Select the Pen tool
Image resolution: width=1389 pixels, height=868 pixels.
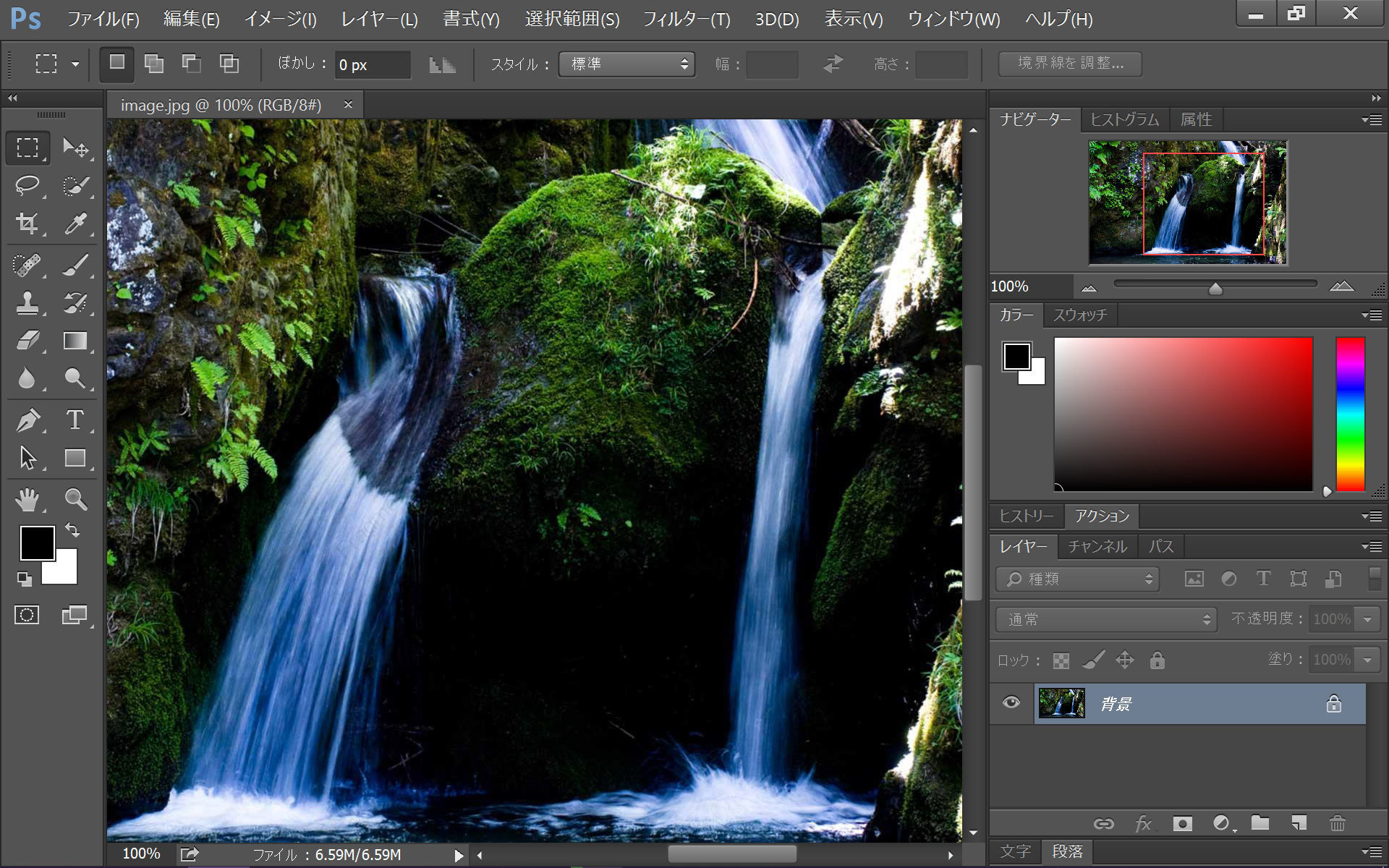point(27,420)
